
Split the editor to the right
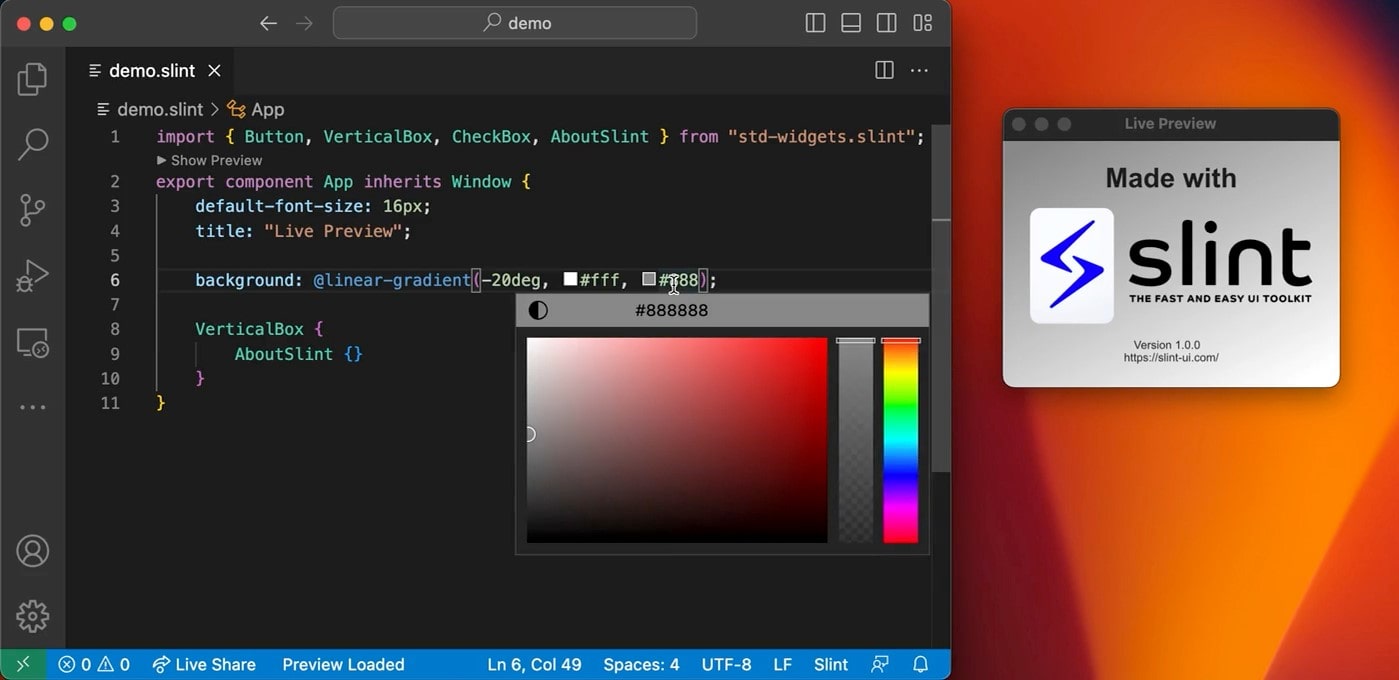pyautogui.click(x=884, y=70)
